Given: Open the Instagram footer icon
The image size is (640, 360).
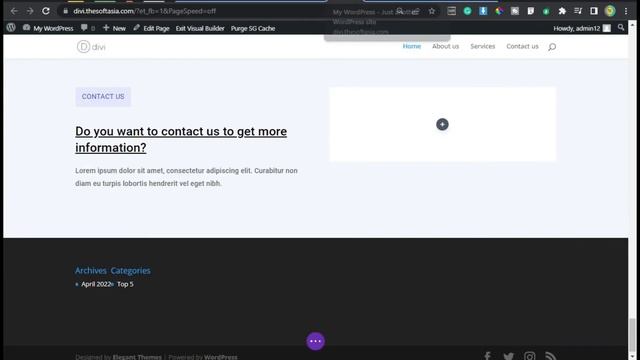Looking at the screenshot, I should (x=530, y=356).
